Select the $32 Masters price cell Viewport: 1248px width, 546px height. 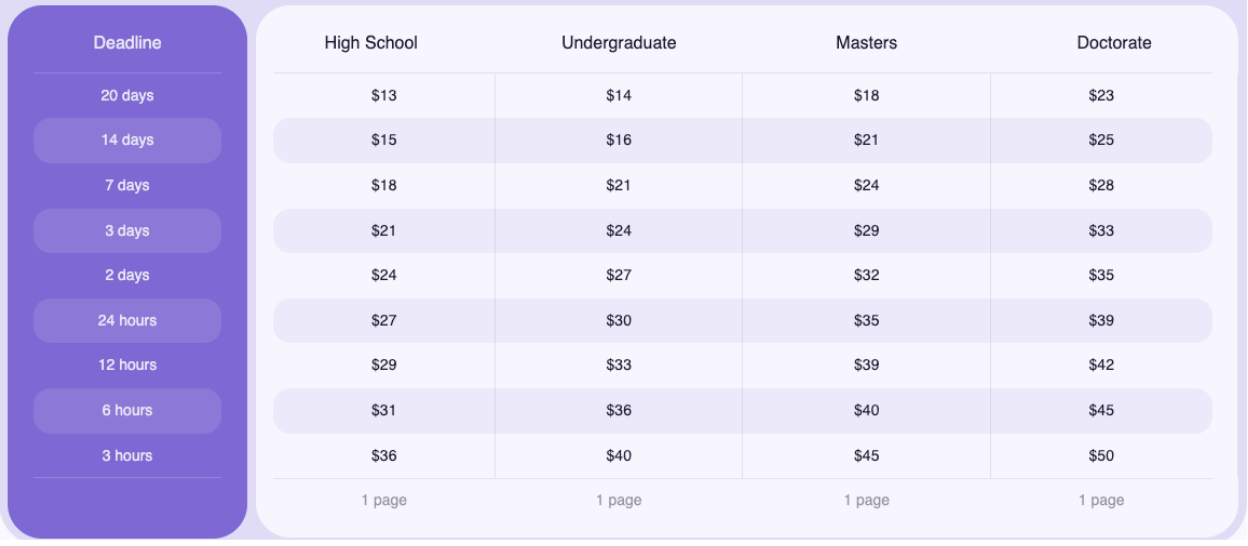[866, 276]
